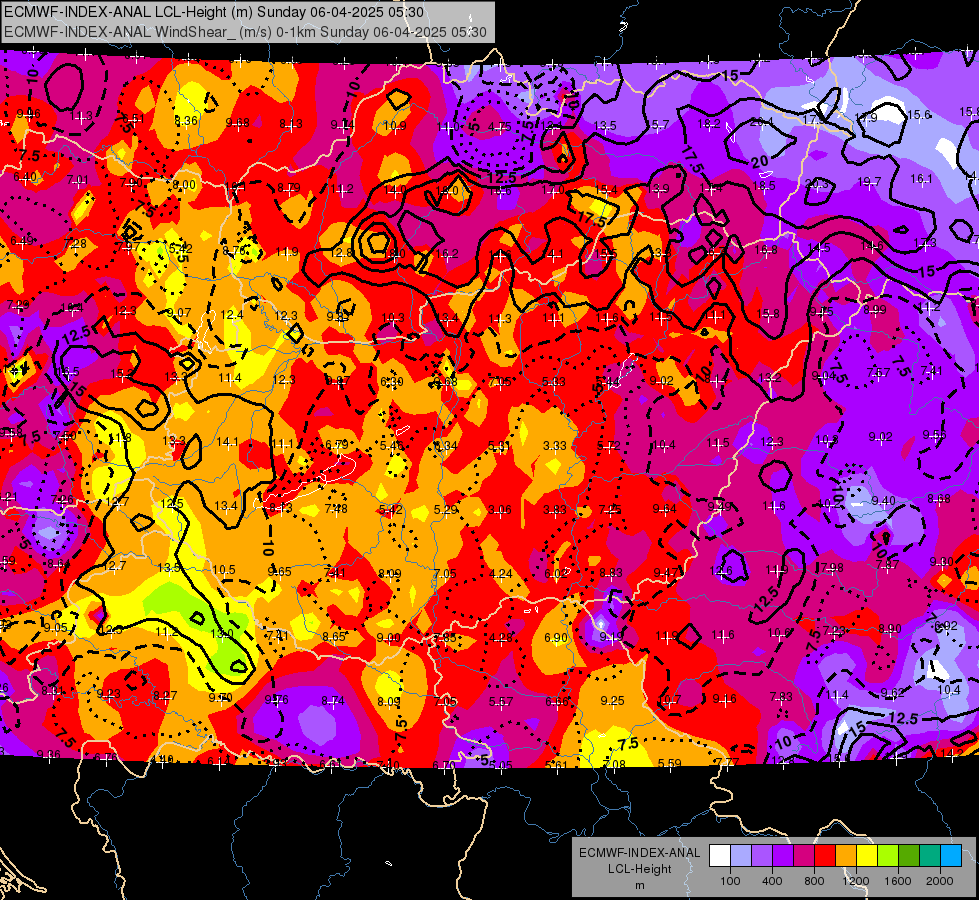Viewport: 979px width, 900px height.
Task: Click the 9.25 value on orange area
Action: 612,701
